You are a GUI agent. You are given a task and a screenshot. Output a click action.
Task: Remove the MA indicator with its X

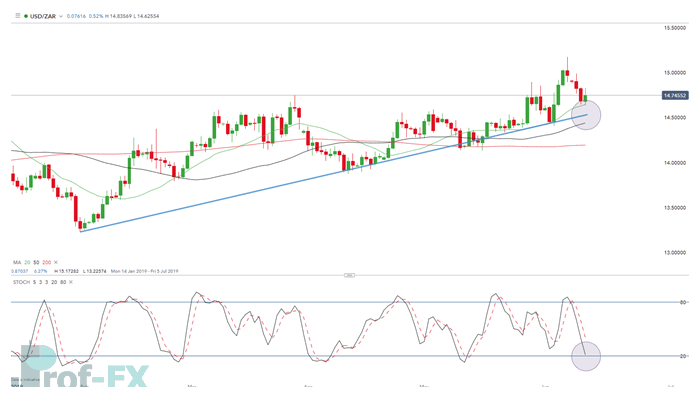(x=56, y=262)
